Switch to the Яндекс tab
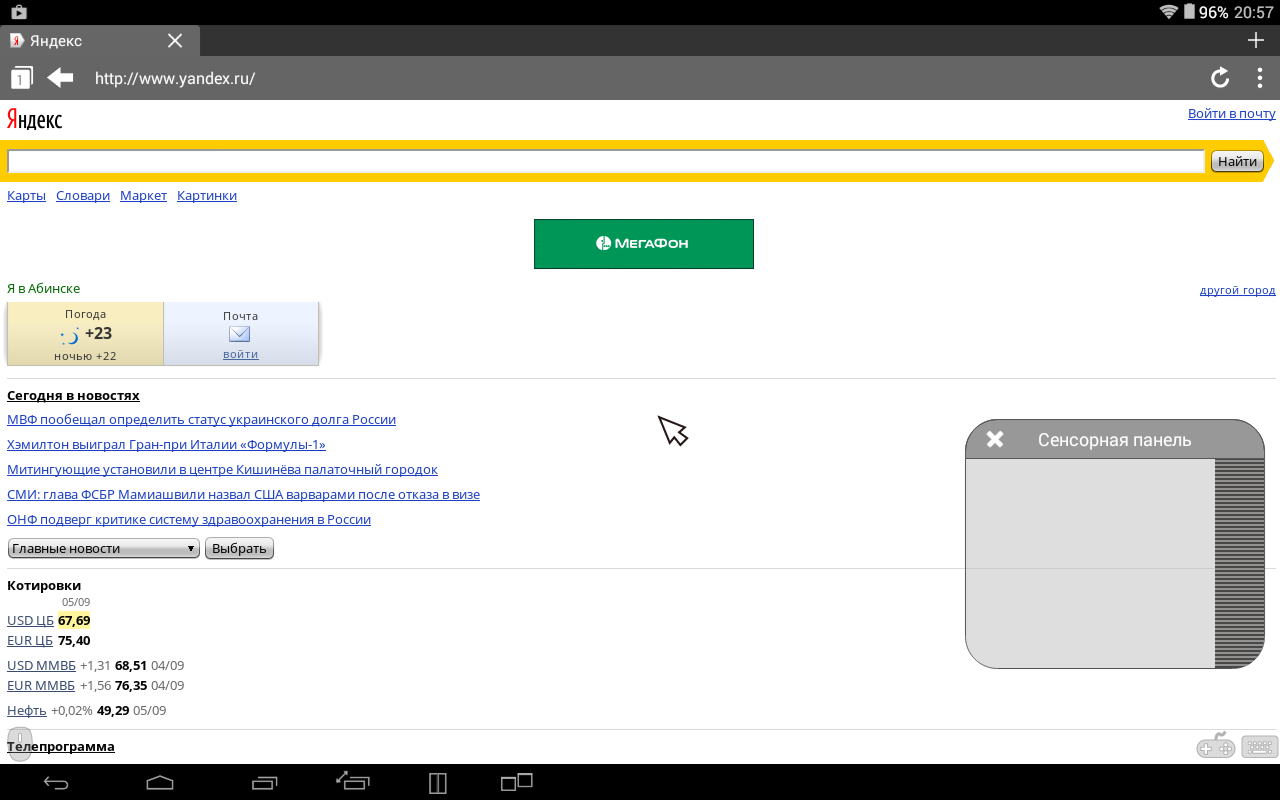Screen dimensions: 1280x800 80,41
